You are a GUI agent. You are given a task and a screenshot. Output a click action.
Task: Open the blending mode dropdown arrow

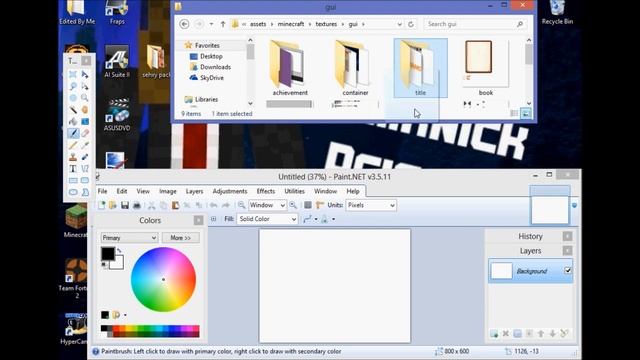tap(333, 219)
